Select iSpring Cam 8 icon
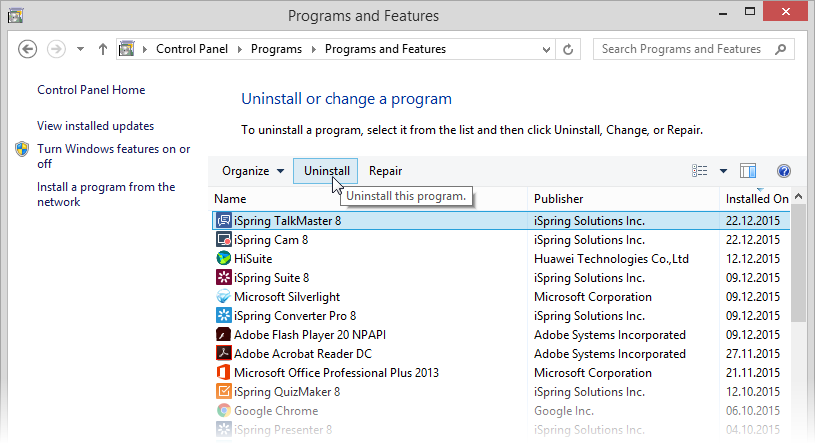 coord(224,240)
